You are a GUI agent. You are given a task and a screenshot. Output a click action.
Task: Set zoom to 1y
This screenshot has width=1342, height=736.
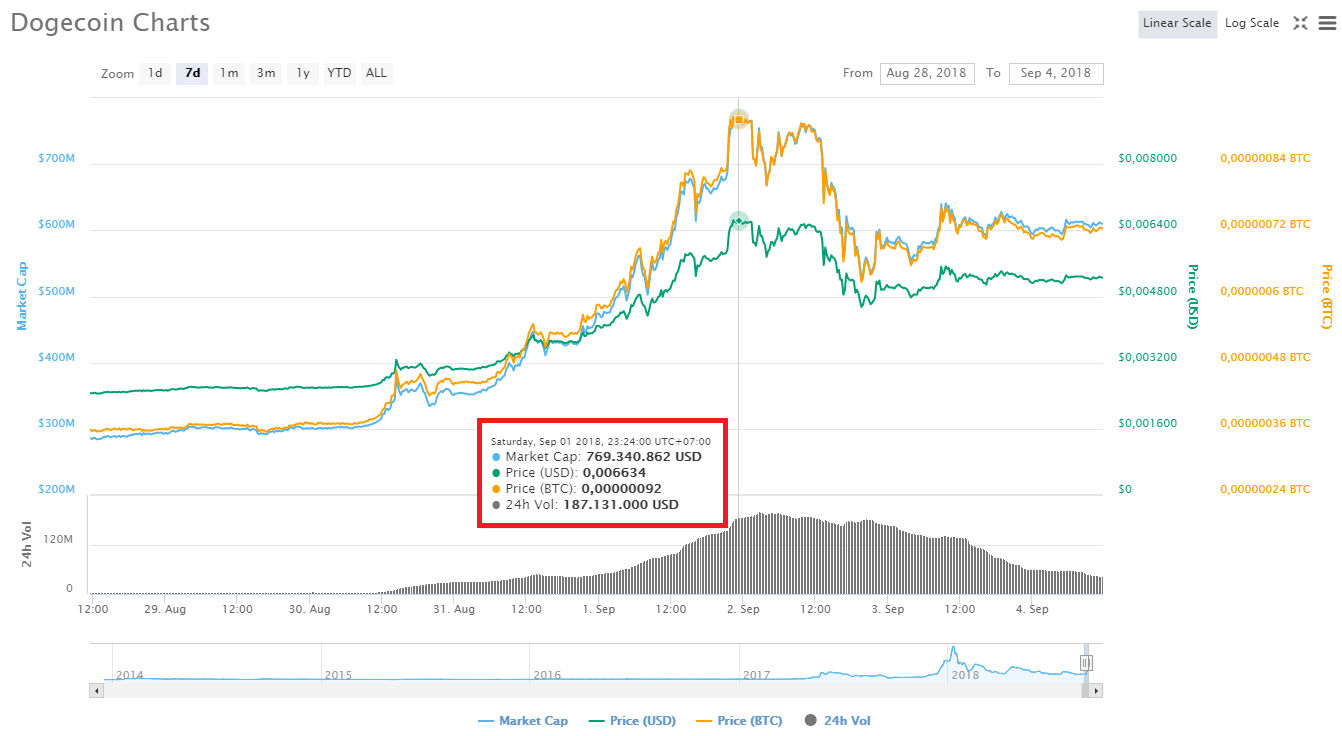302,73
